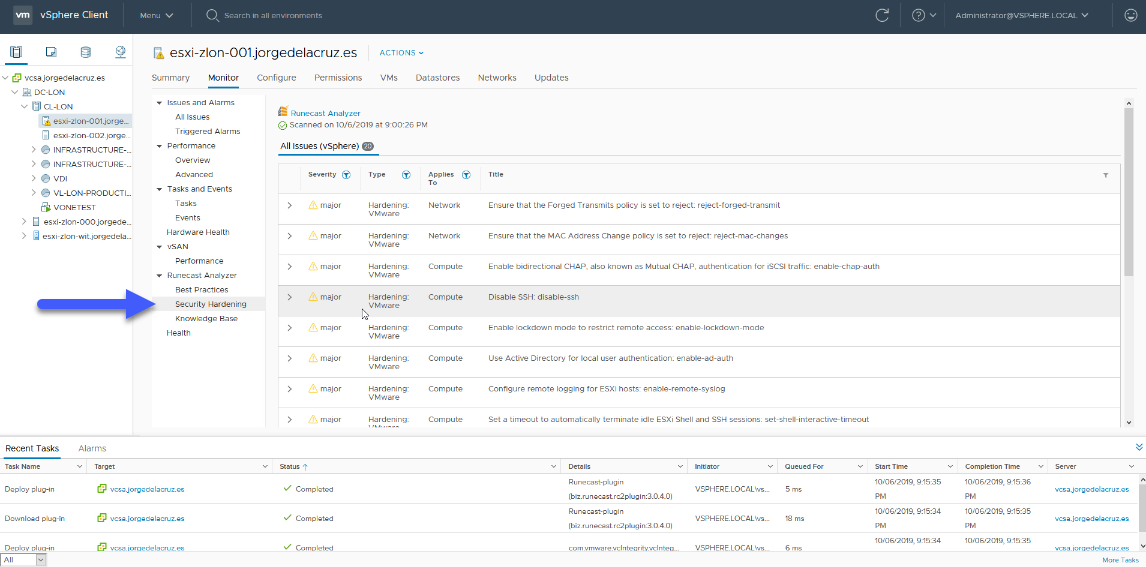Expand the enable-ad-auth issue row

[289, 358]
